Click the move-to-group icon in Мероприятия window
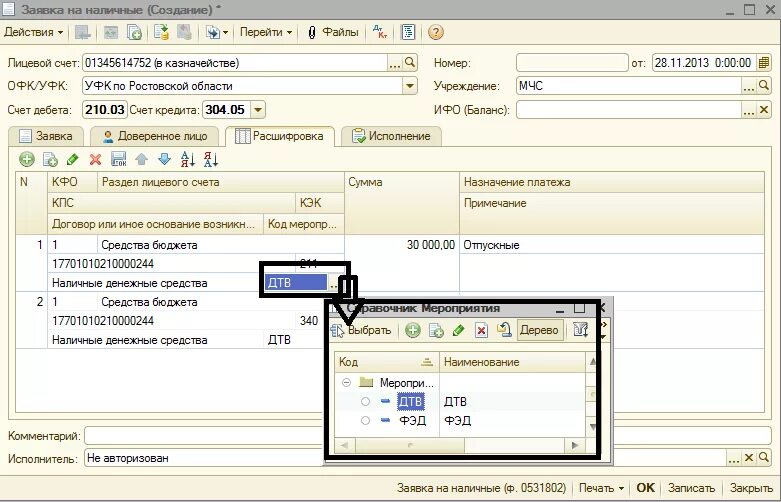 (x=504, y=330)
